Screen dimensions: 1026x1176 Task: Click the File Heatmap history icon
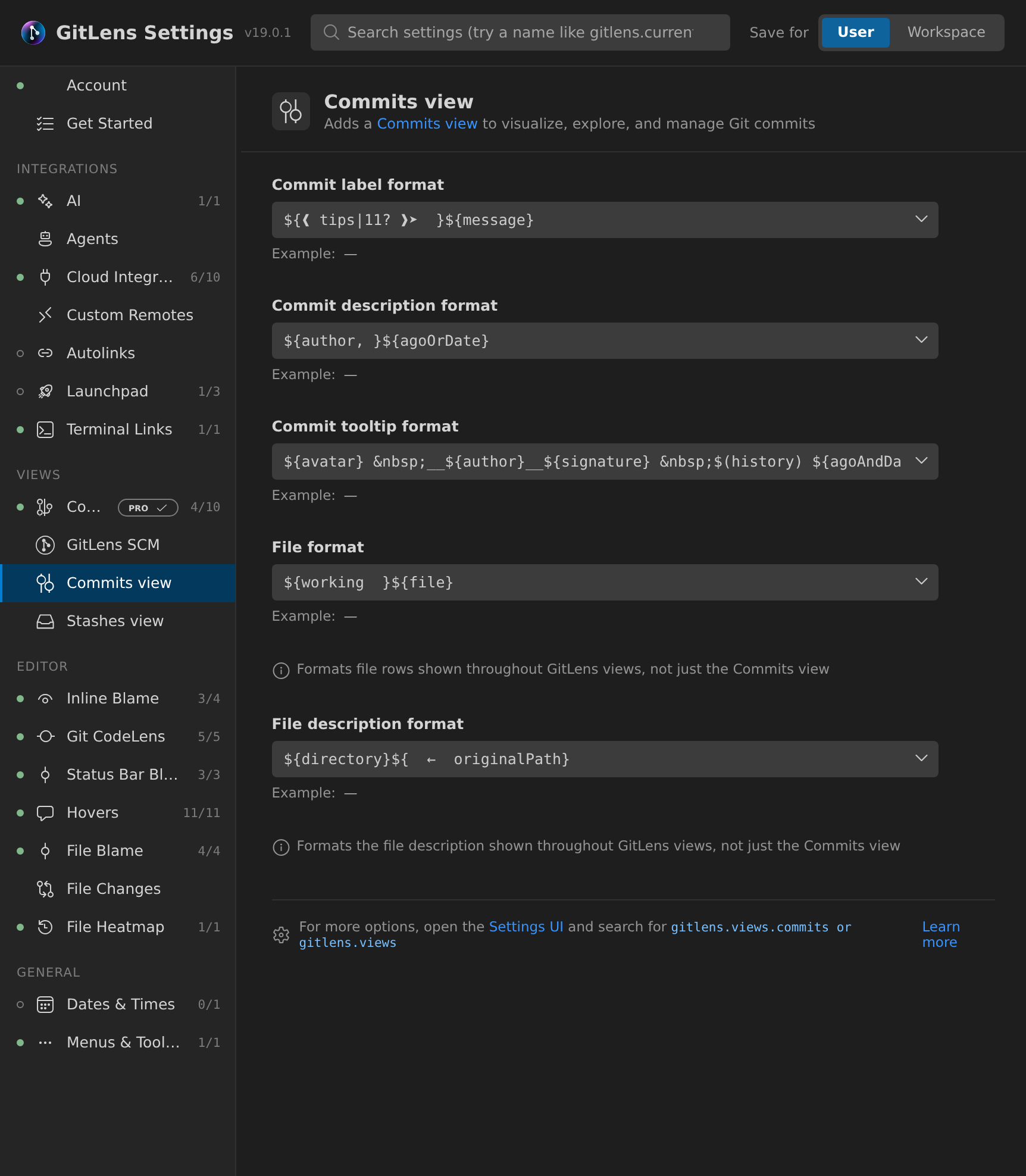(x=45, y=927)
